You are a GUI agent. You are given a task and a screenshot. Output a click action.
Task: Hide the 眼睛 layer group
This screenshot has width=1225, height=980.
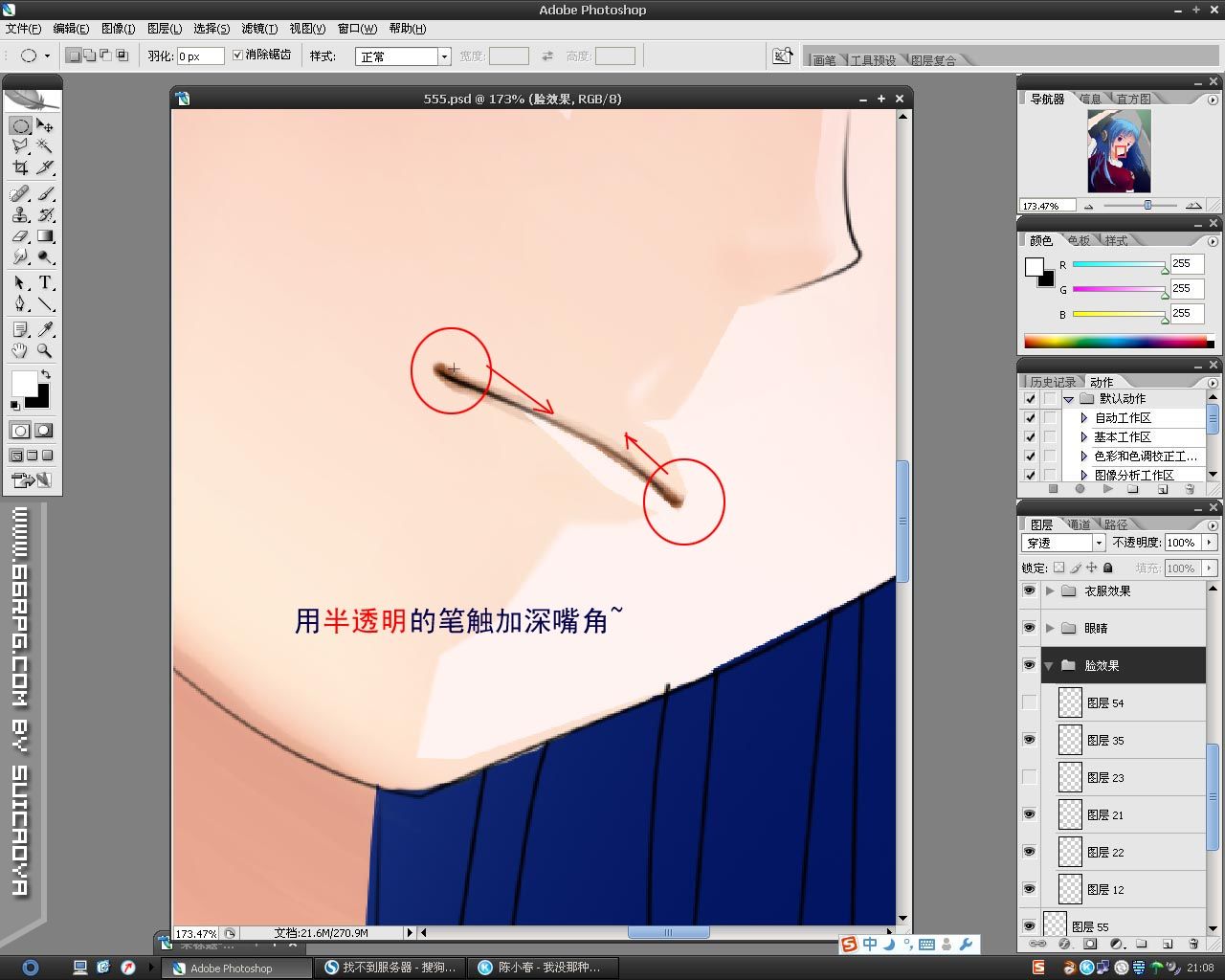[x=1029, y=628]
